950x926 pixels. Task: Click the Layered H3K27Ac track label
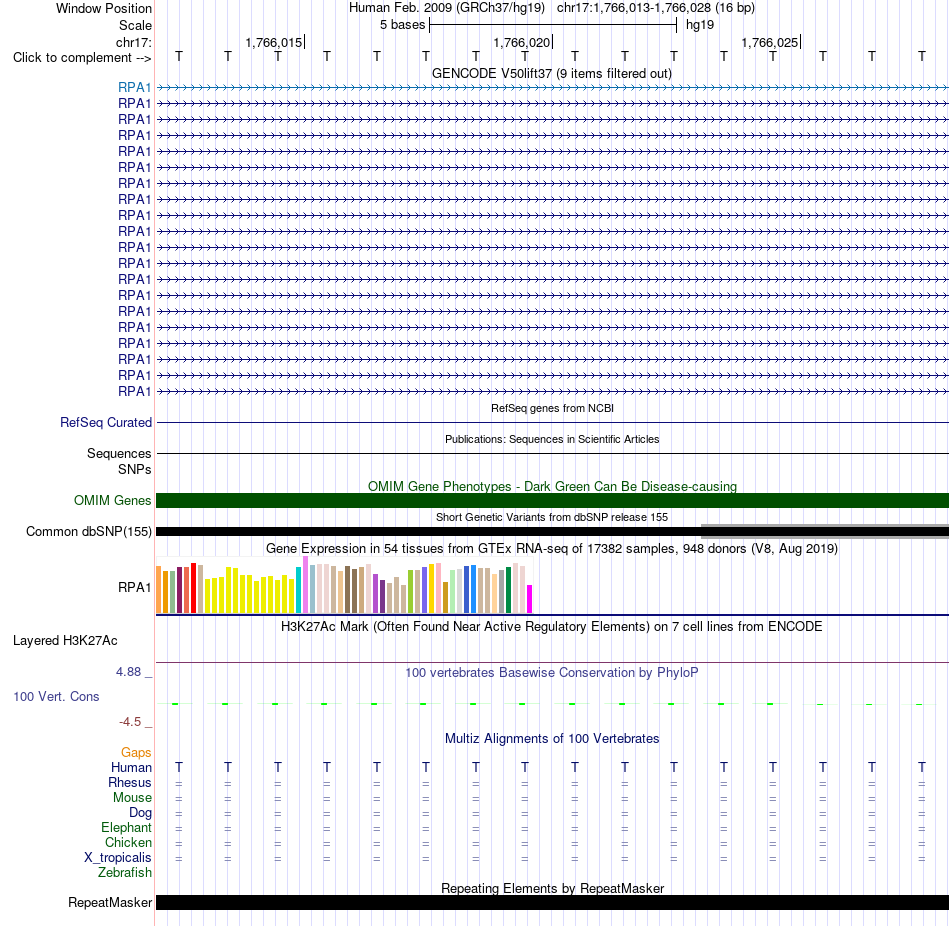65,641
